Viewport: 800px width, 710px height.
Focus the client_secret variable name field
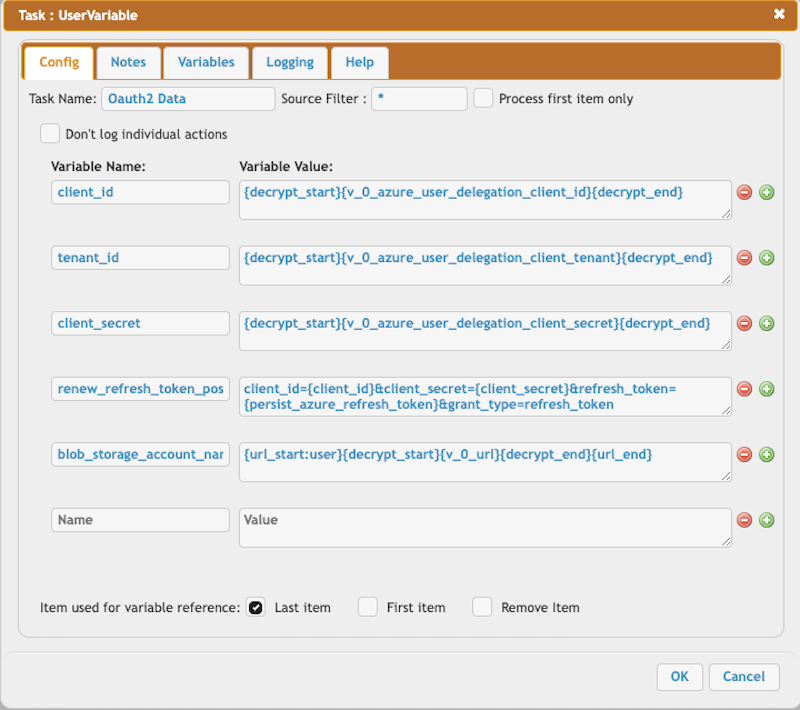coord(140,323)
